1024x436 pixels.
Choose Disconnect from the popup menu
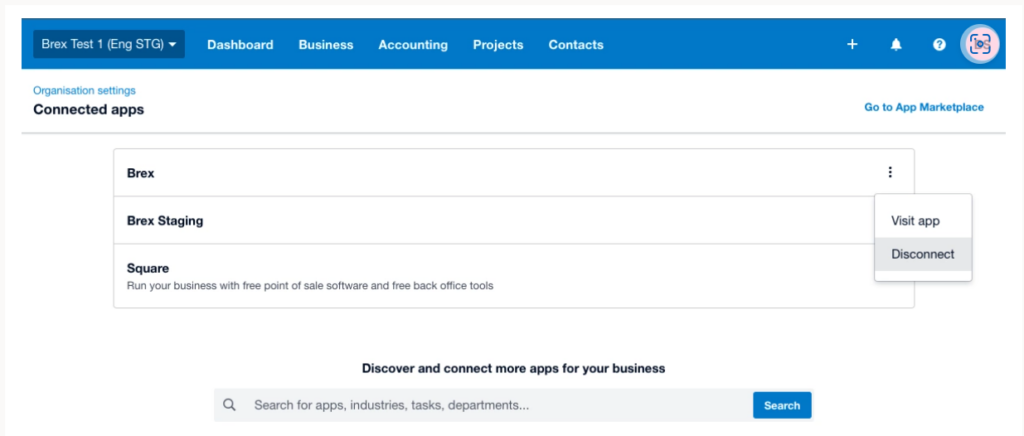coord(923,254)
